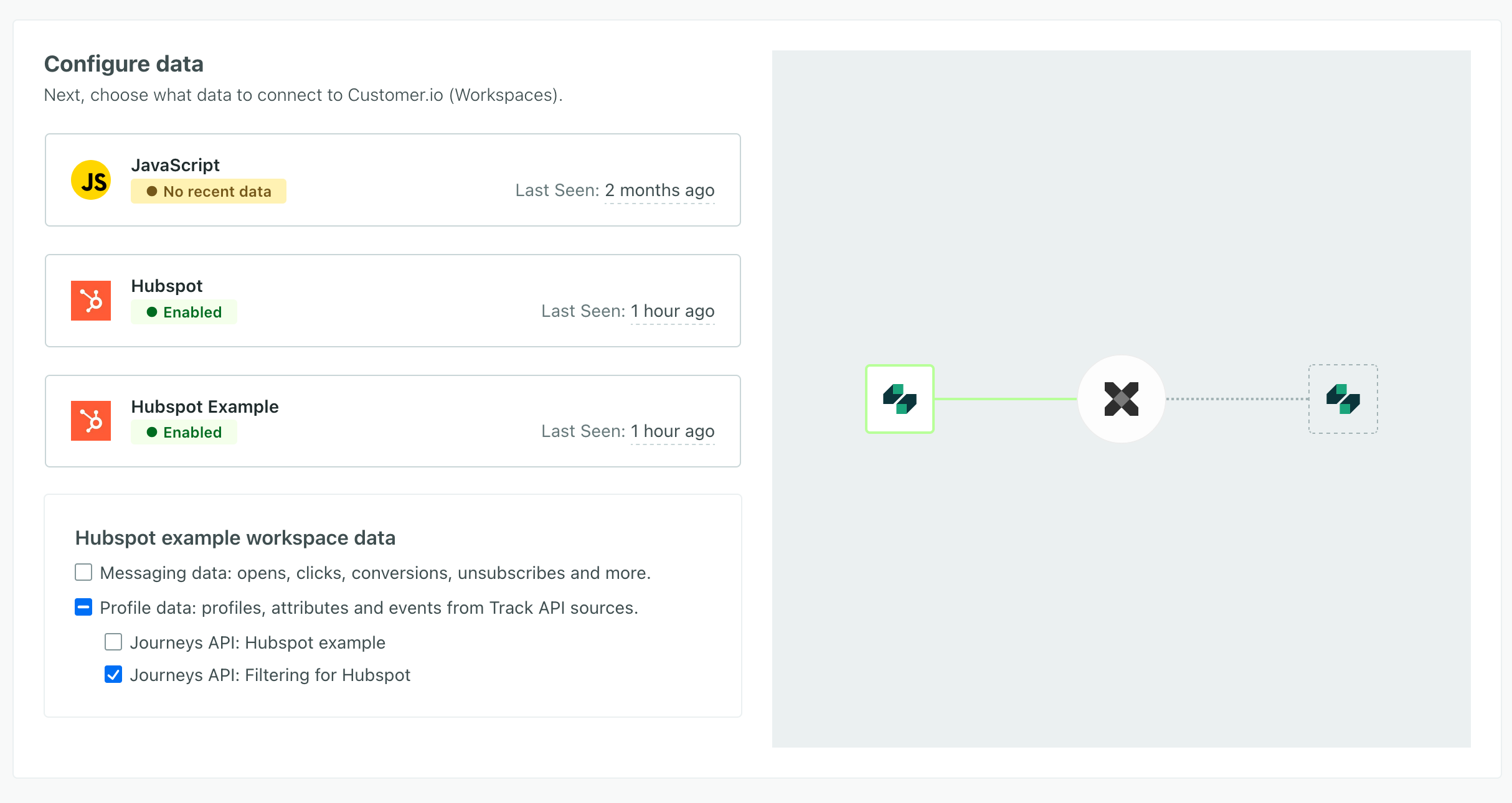The height and width of the screenshot is (803, 1512).
Task: Click the green-bordered source node in the diagram
Action: (x=900, y=399)
